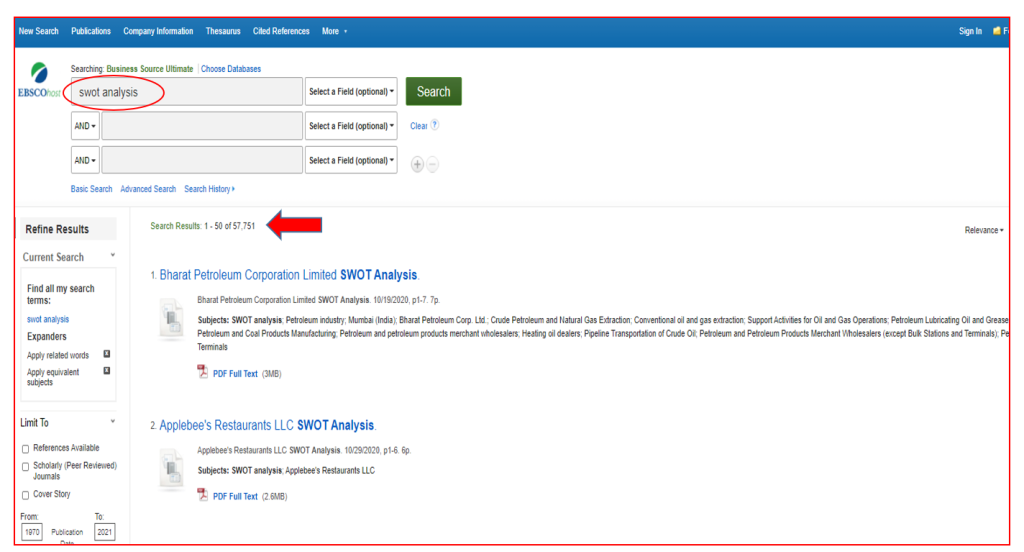Open third row Select a Field dropdown
1024x552 pixels.
[351, 160]
